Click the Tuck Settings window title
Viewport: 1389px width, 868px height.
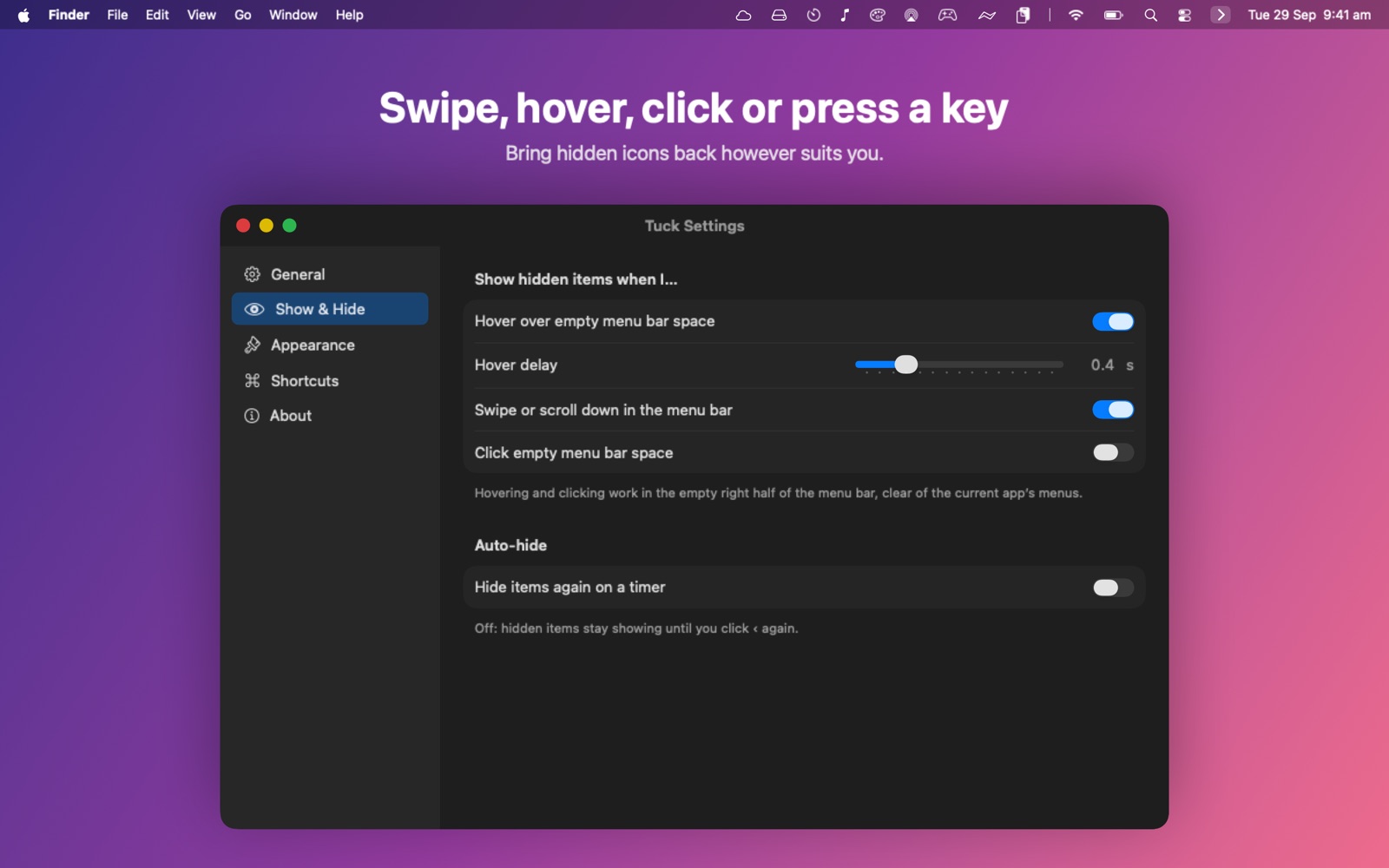tap(694, 226)
